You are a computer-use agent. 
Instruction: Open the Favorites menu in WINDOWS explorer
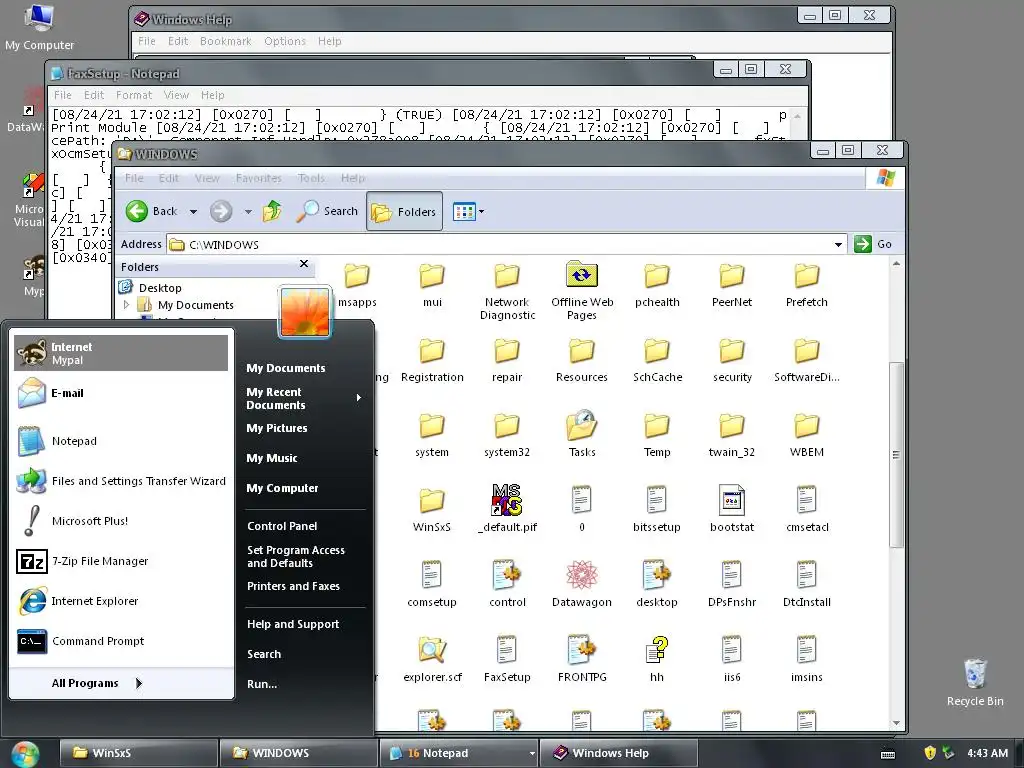coord(259,178)
